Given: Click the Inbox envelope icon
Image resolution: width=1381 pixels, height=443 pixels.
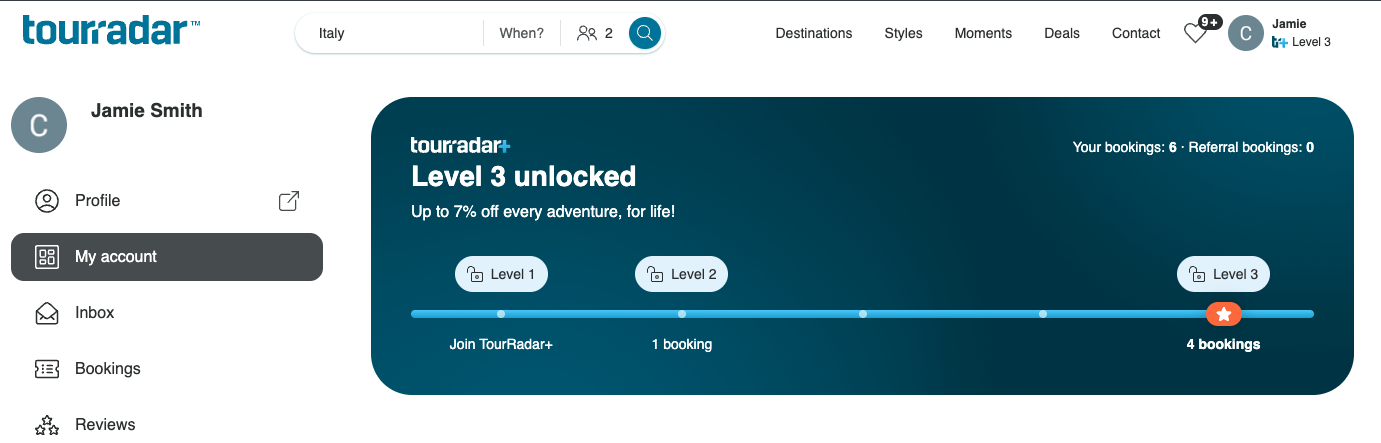Looking at the screenshot, I should tap(47, 313).
